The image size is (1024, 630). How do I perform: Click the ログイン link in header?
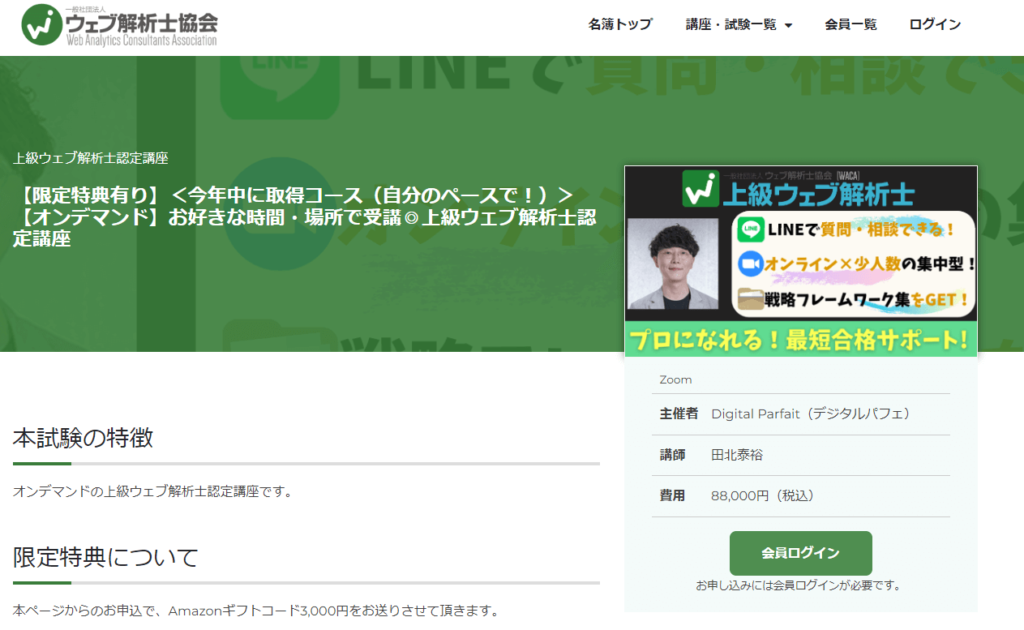935,25
